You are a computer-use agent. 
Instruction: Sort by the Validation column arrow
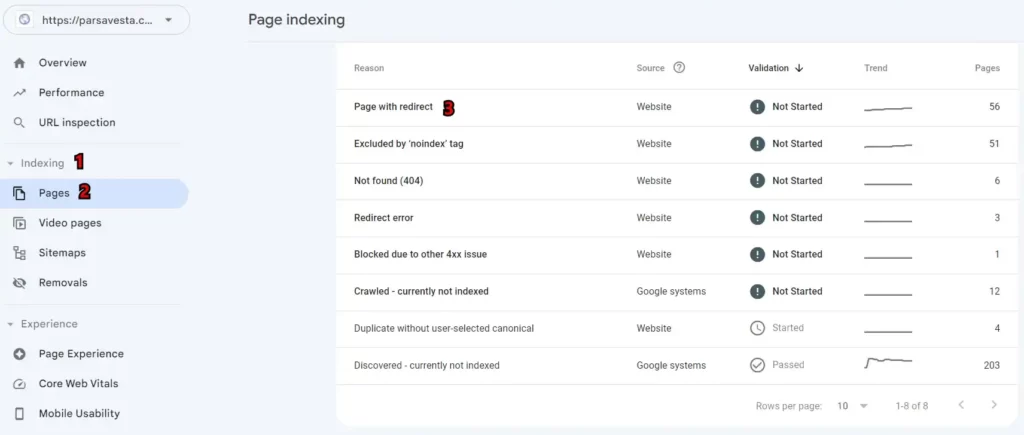click(x=799, y=68)
